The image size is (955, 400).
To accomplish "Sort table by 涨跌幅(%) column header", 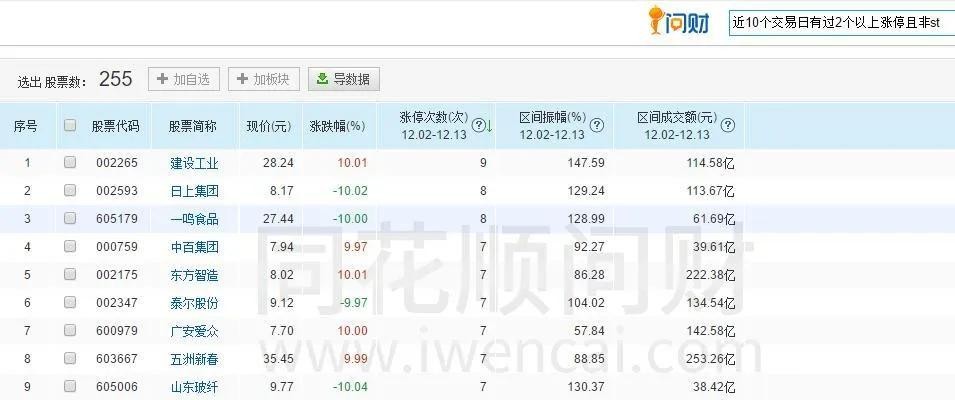I will [337, 126].
